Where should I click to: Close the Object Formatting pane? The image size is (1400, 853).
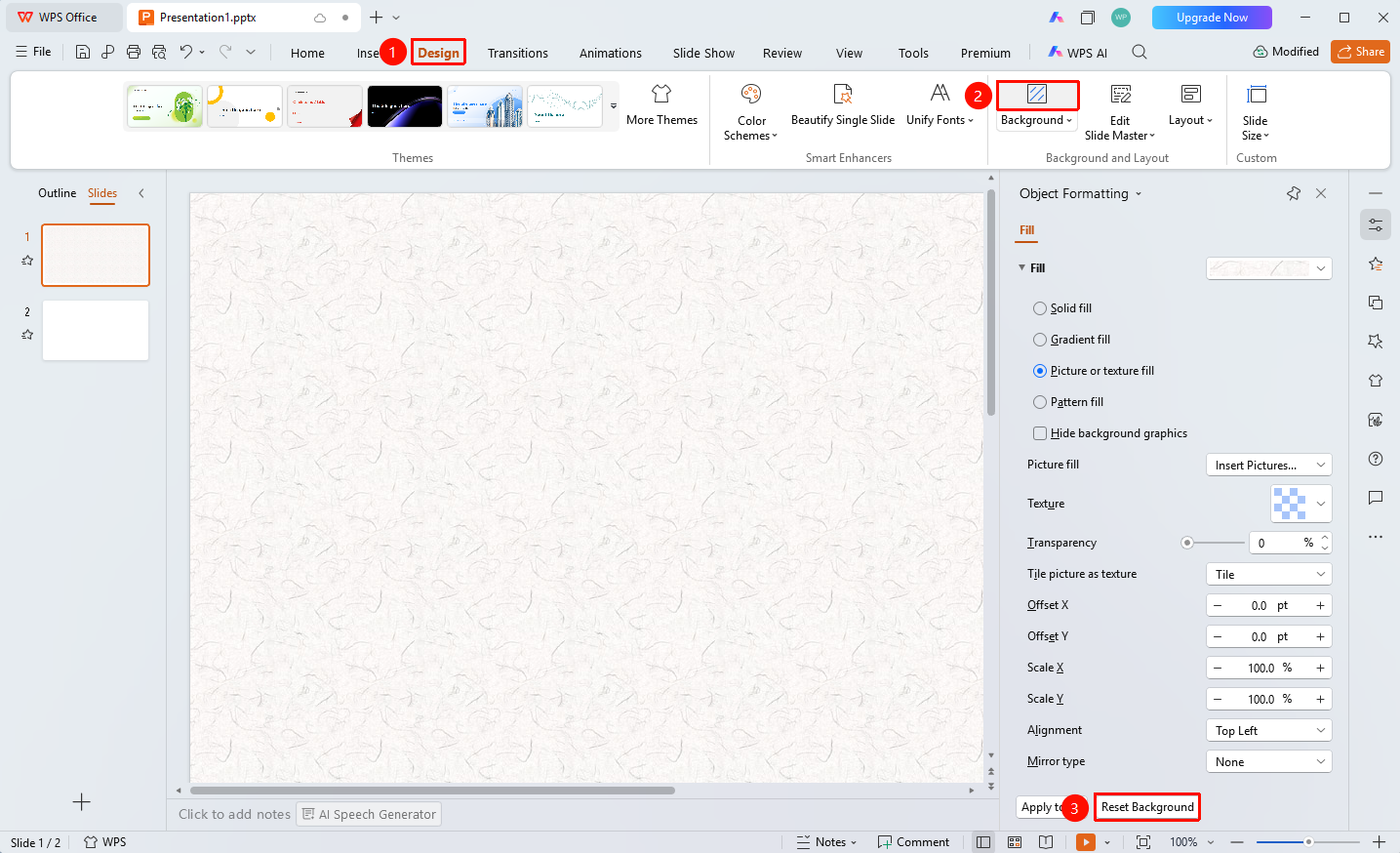[x=1321, y=193]
